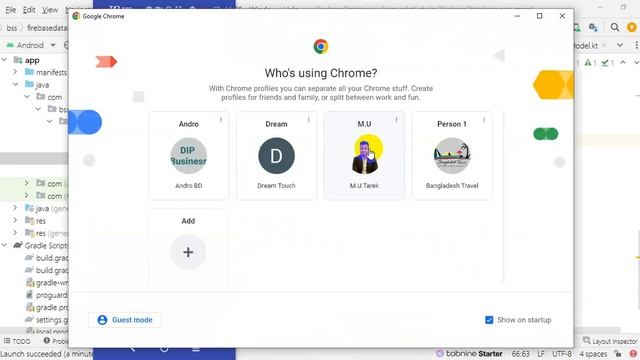Click the tabnine Starter status widget

point(469,353)
